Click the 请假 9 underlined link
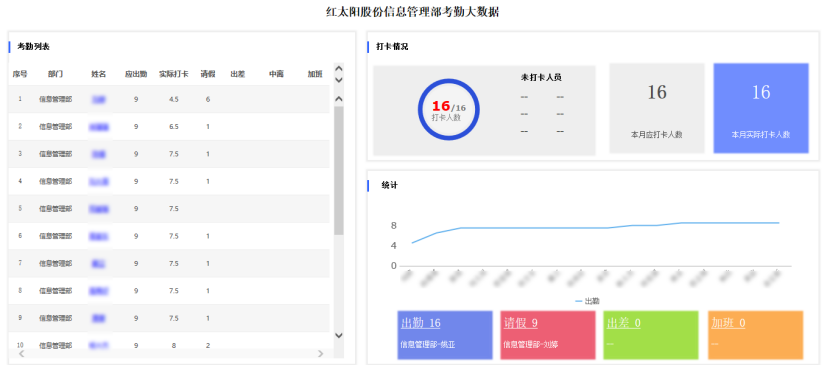 521,323
